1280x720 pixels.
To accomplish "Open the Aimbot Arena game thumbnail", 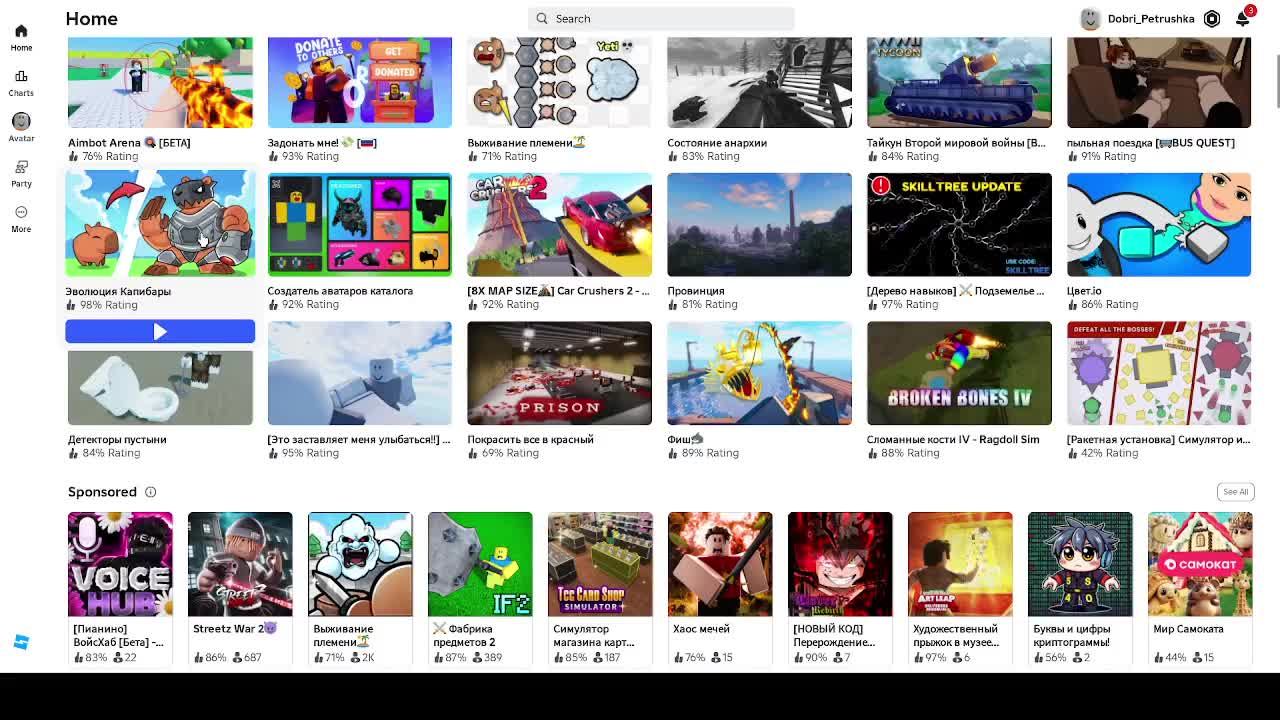I will pos(160,82).
